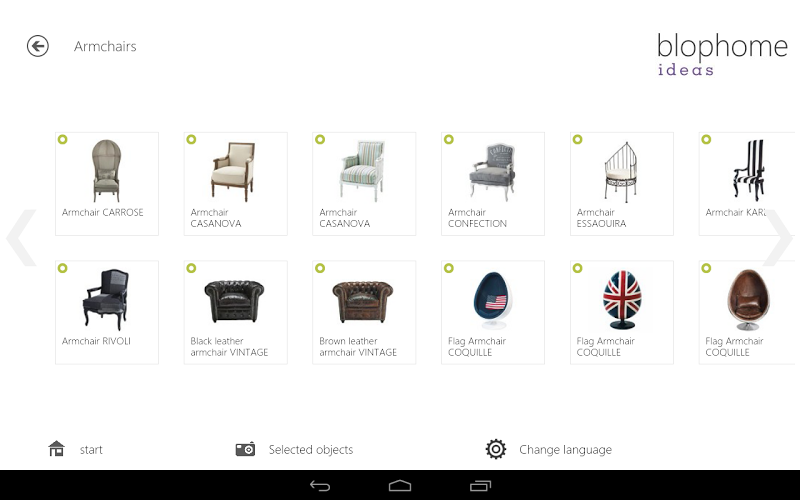
Task: Go to next page with right chevron
Action: [779, 238]
